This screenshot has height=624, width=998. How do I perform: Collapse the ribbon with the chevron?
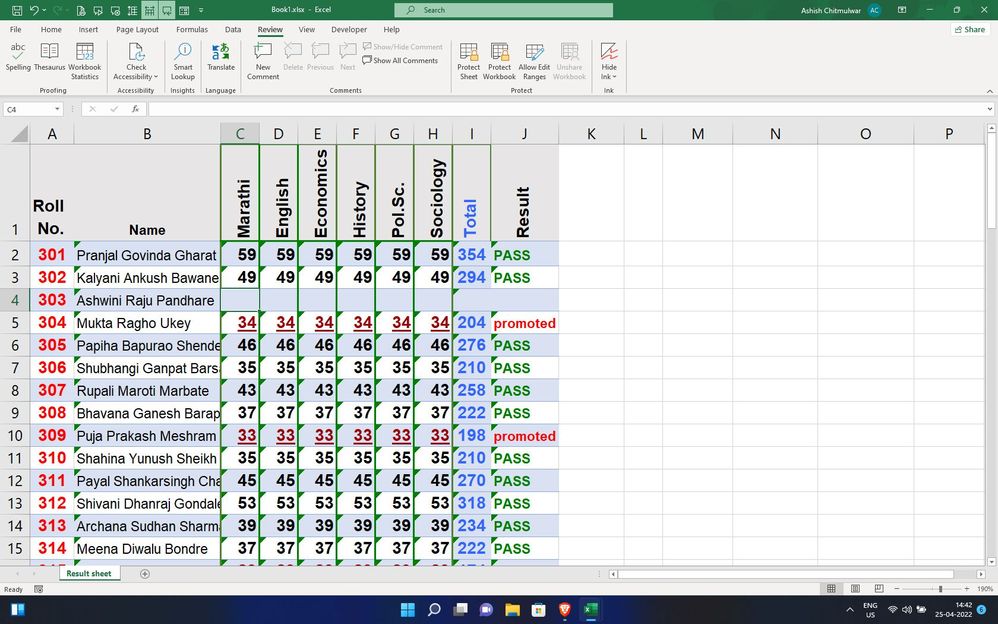(x=990, y=91)
